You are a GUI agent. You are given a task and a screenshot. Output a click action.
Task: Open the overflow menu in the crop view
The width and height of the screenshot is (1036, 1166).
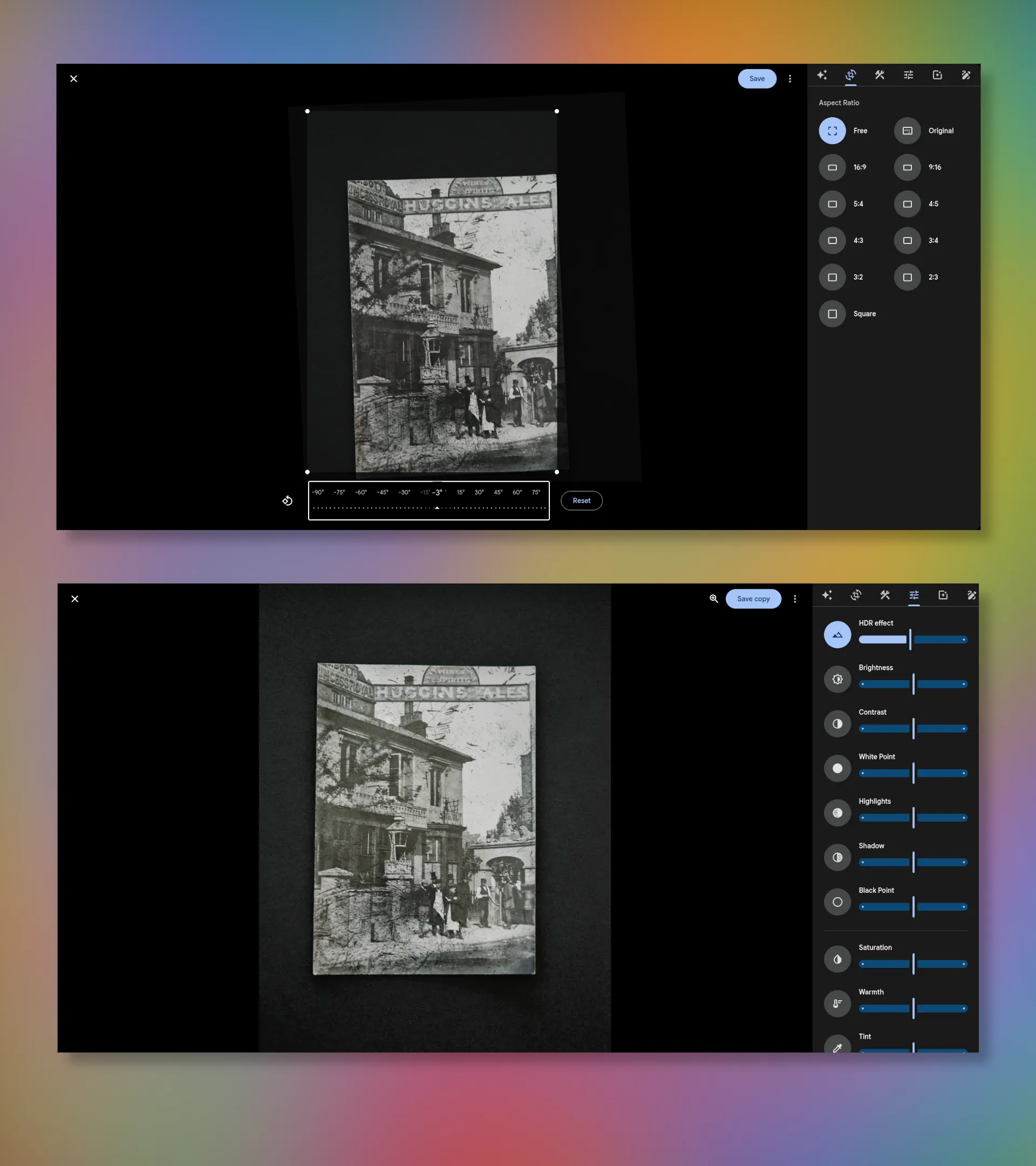tap(790, 79)
